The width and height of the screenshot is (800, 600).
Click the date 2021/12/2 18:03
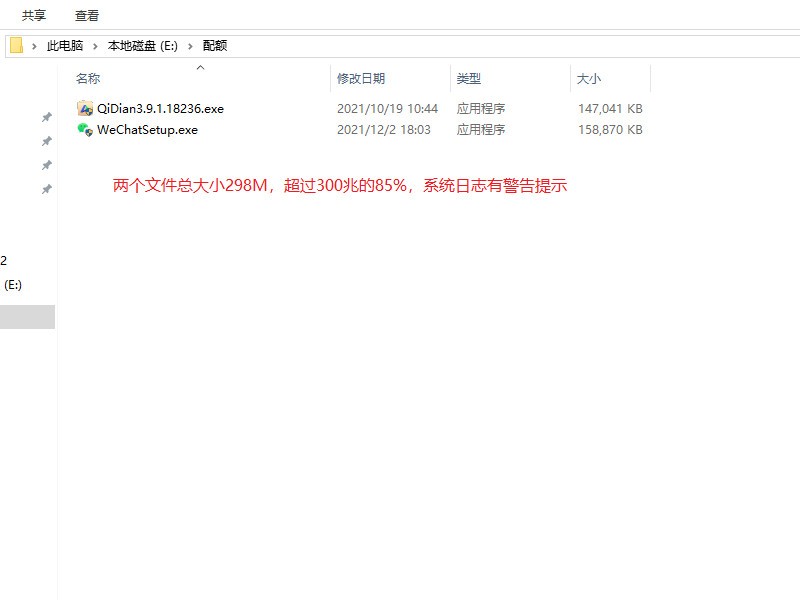pyautogui.click(x=384, y=130)
